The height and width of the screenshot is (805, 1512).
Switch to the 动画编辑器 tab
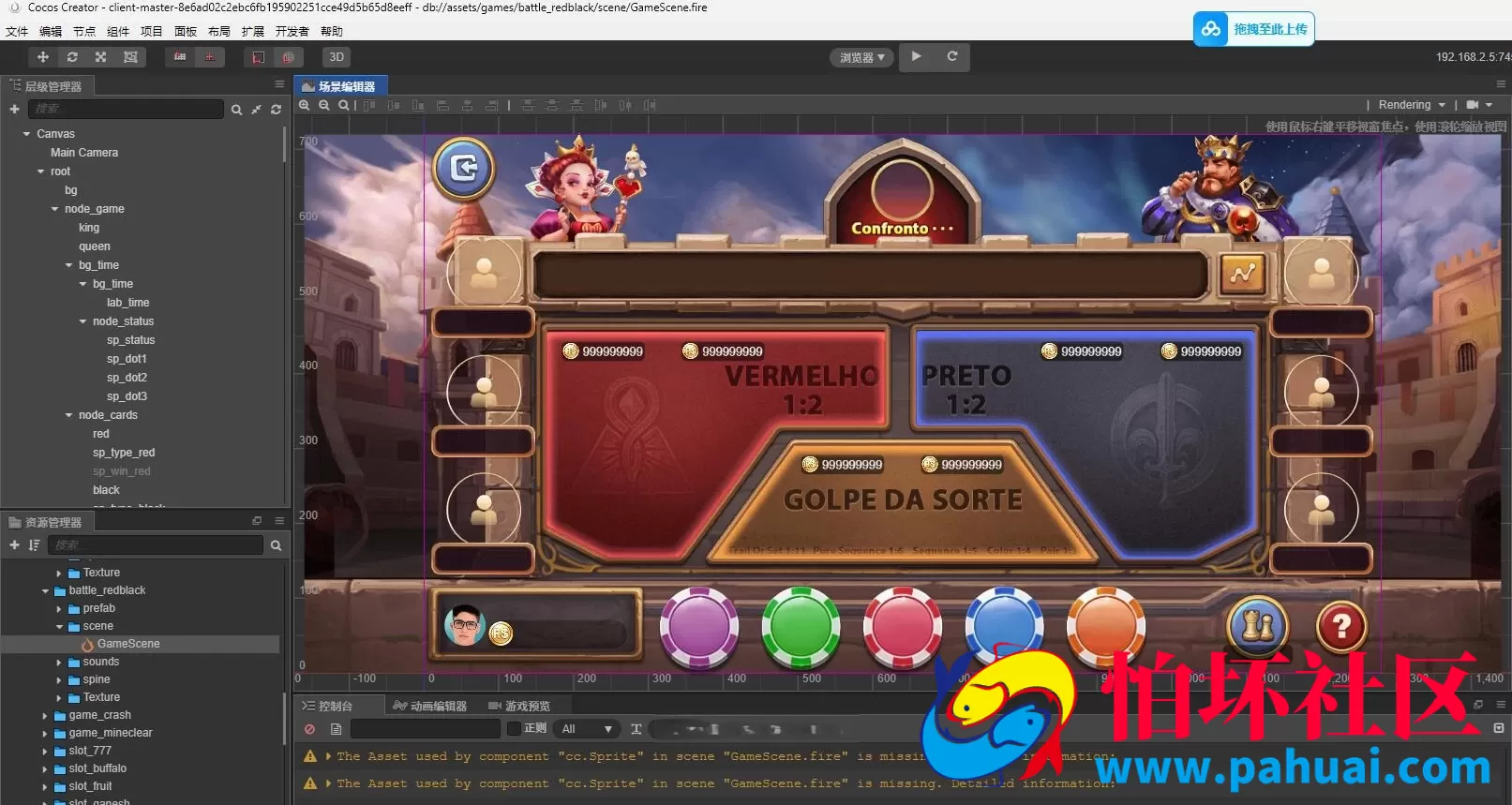(431, 706)
